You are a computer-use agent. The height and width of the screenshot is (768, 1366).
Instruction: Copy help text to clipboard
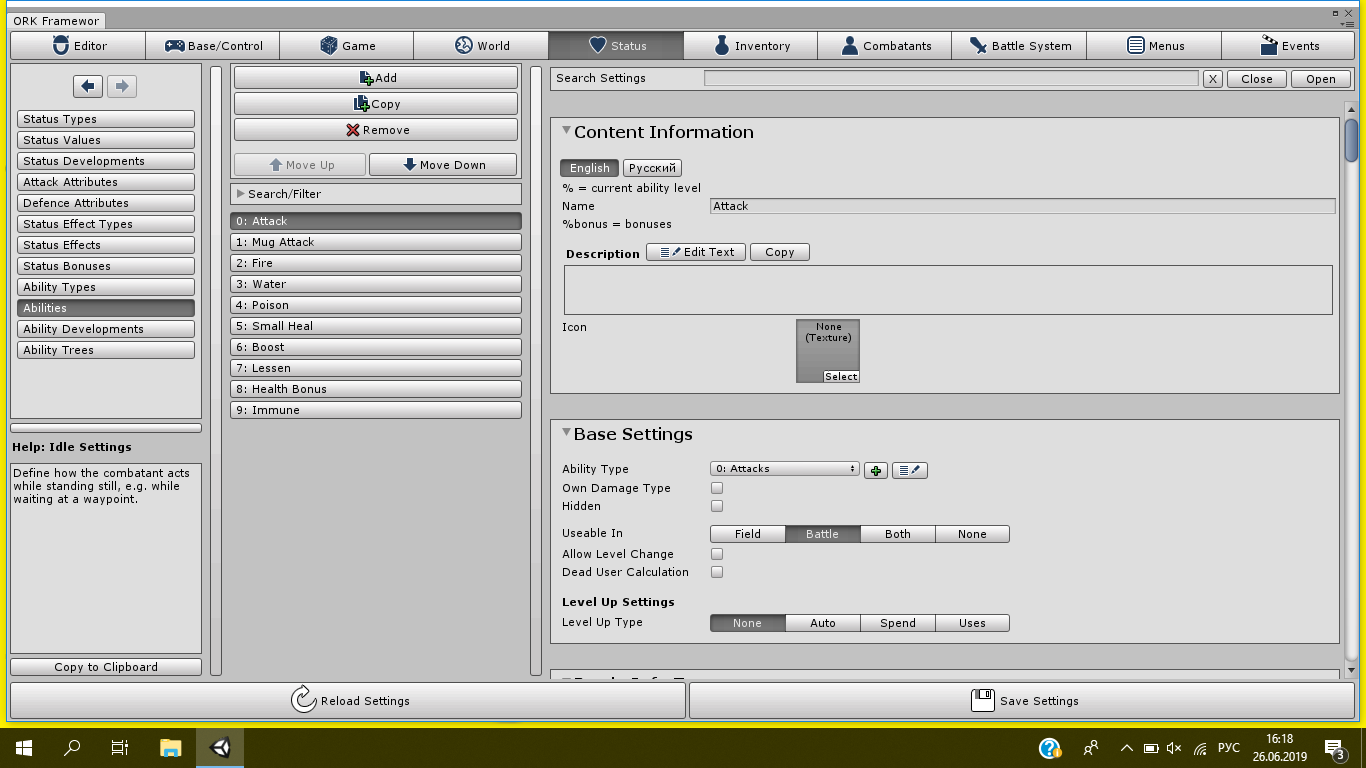click(106, 667)
